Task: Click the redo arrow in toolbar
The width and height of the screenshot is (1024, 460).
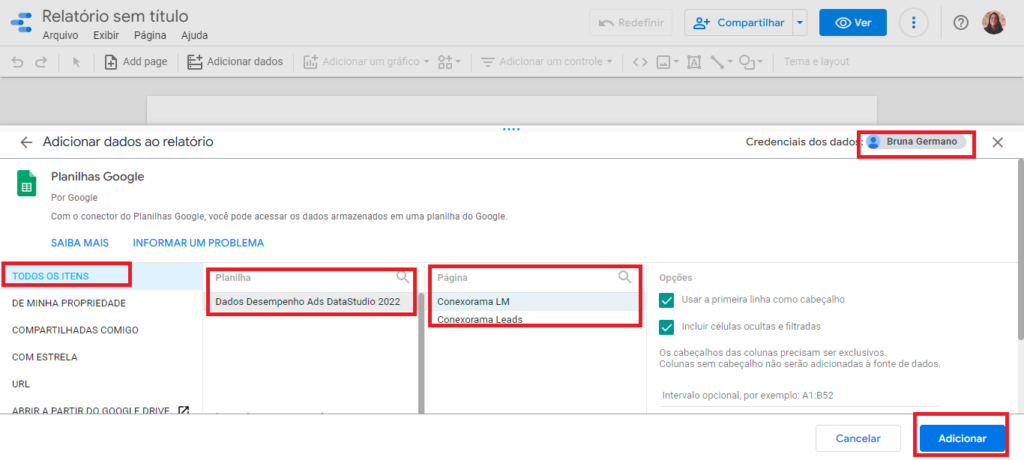Action: click(41, 62)
